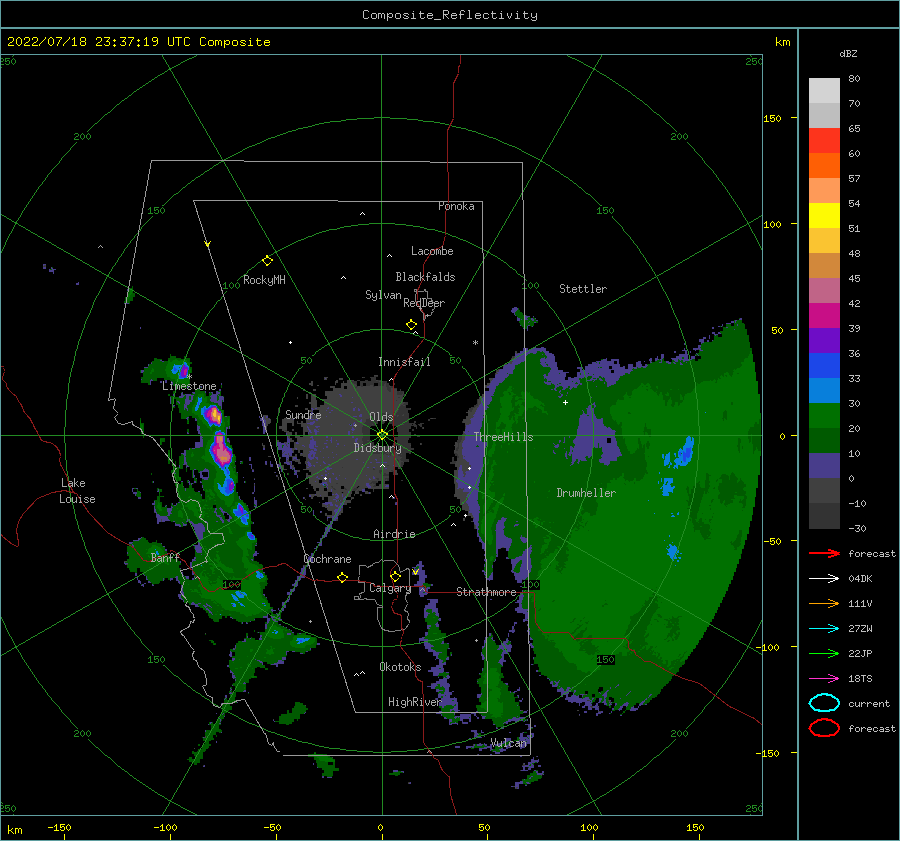This screenshot has width=900, height=841.
Task: Click the Limestone label on map
Action: click(x=189, y=386)
